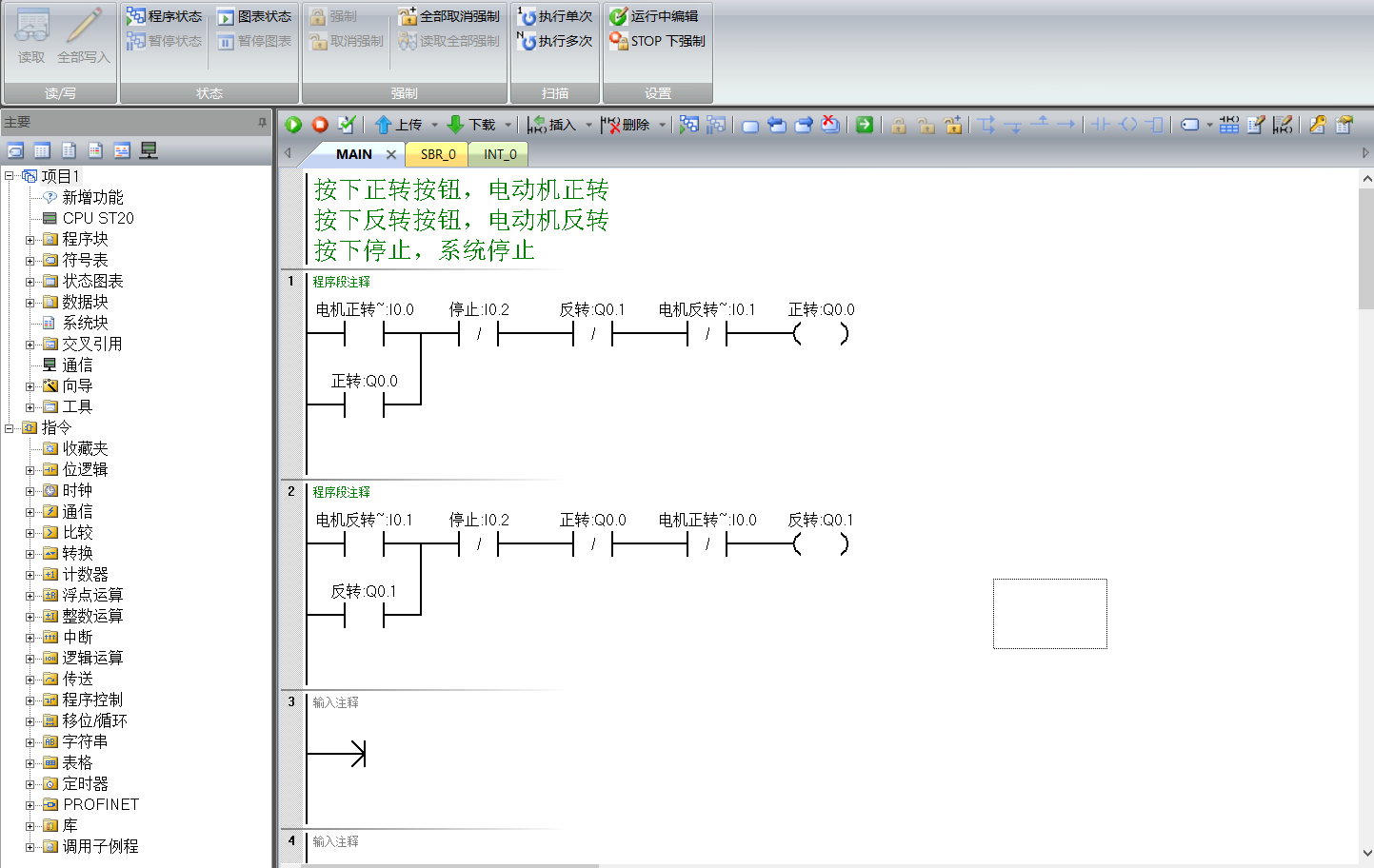Collapse the 指令 tree node
This screenshot has width=1374, height=868.
(10, 428)
